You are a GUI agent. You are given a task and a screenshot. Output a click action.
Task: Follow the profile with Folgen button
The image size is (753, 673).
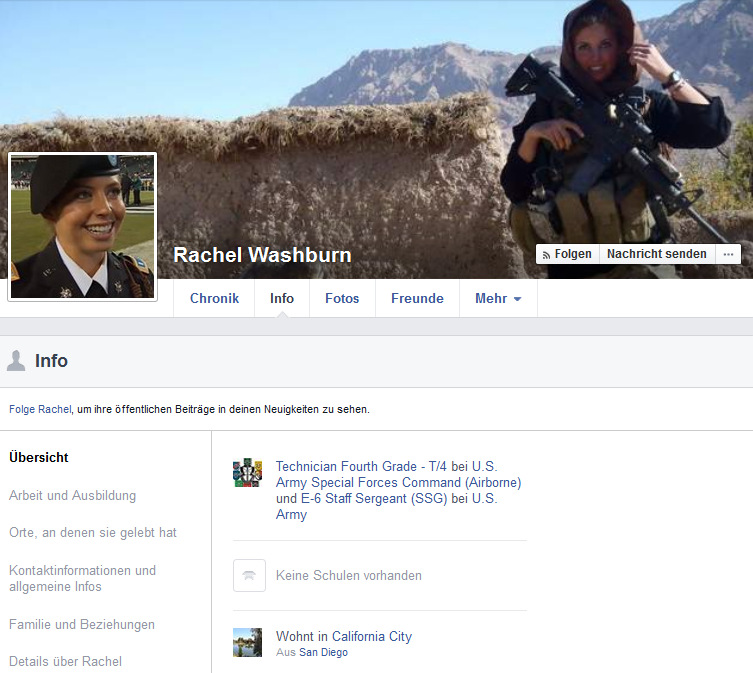point(567,254)
